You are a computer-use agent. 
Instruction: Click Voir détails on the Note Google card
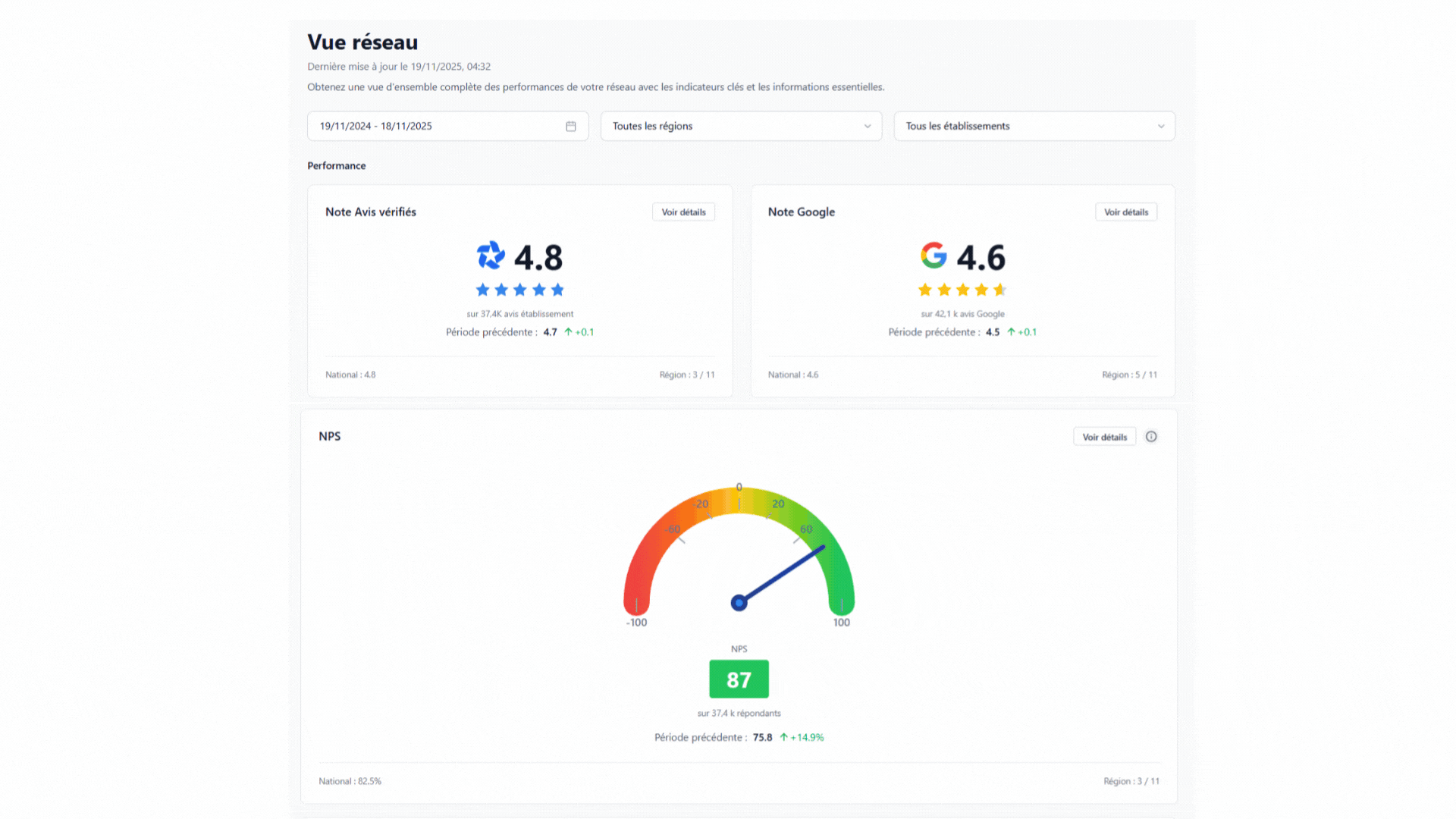[x=1126, y=212]
